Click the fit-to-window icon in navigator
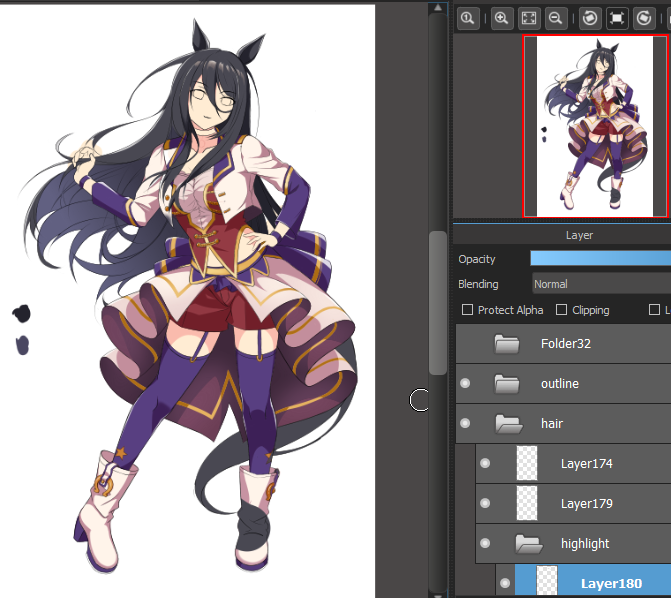This screenshot has height=598, width=671. (x=529, y=18)
